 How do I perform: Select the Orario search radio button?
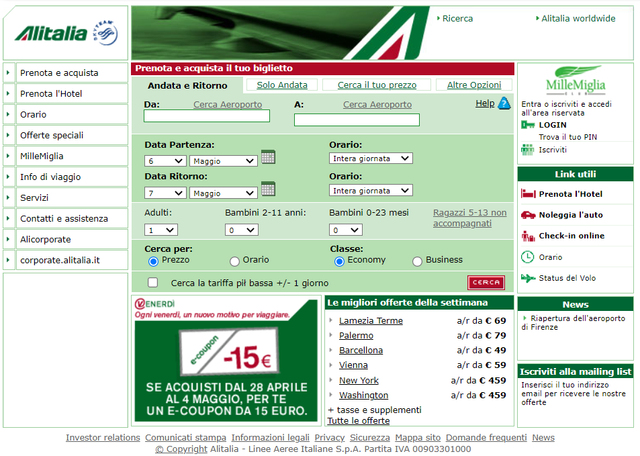[234, 261]
